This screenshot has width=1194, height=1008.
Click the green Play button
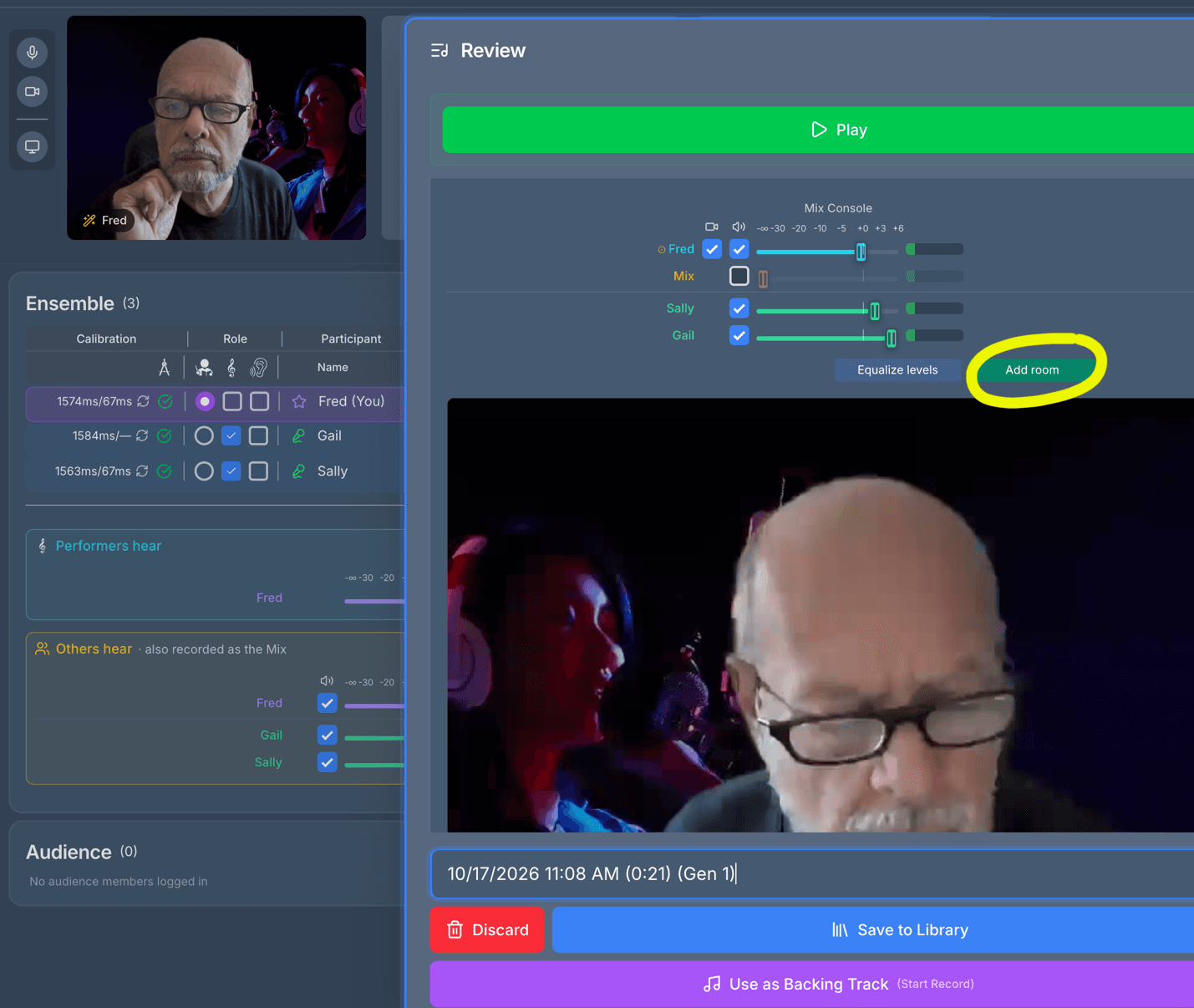tap(818, 130)
